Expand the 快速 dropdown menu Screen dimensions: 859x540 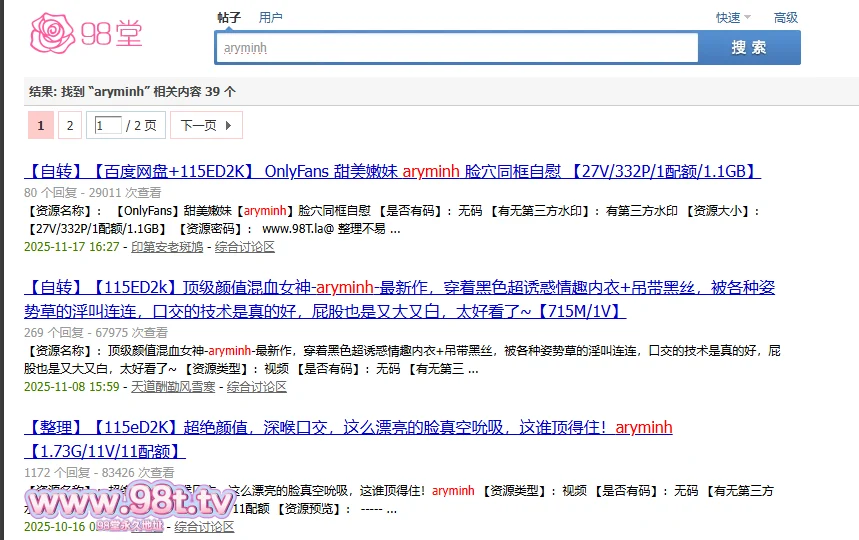tap(733, 17)
